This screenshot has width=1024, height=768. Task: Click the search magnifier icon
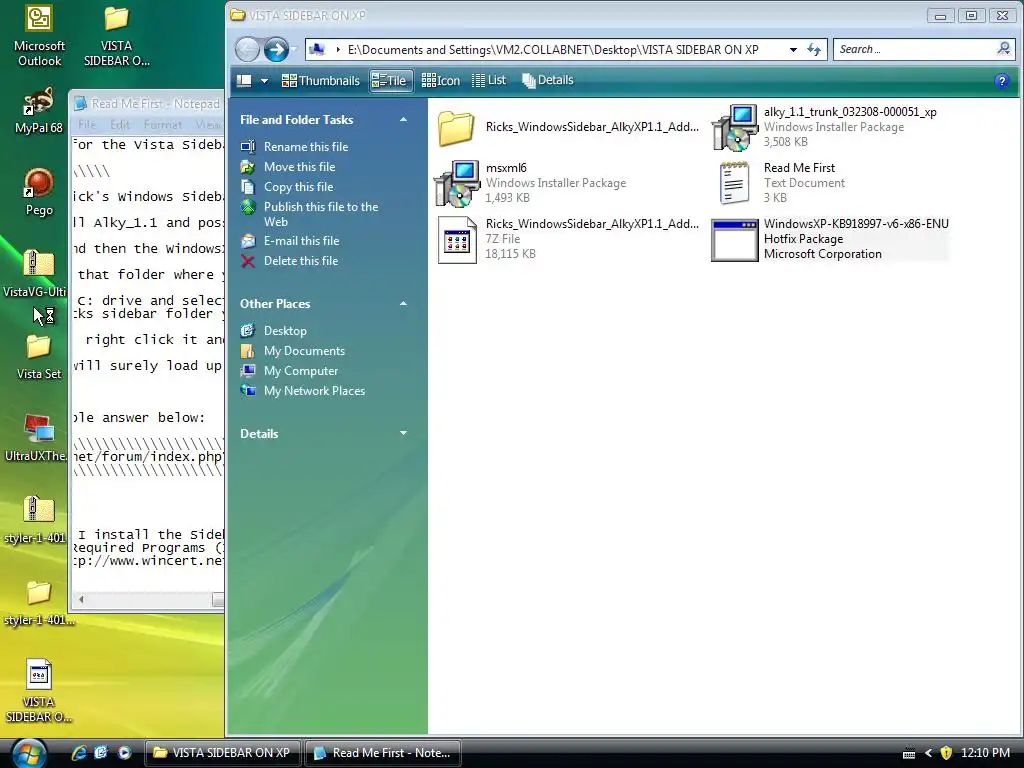pyautogui.click(x=1004, y=49)
